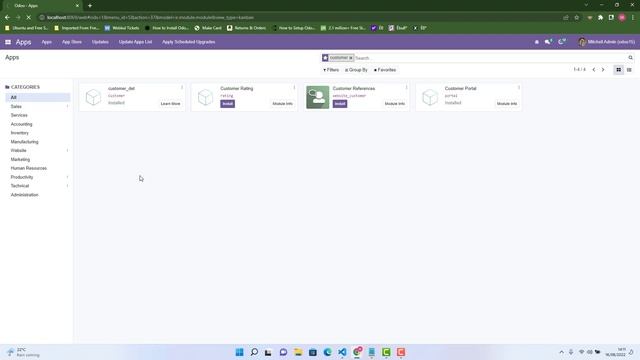640x360 pixels.
Task: Open taskbar Search
Action: pyautogui.click(x=254, y=352)
